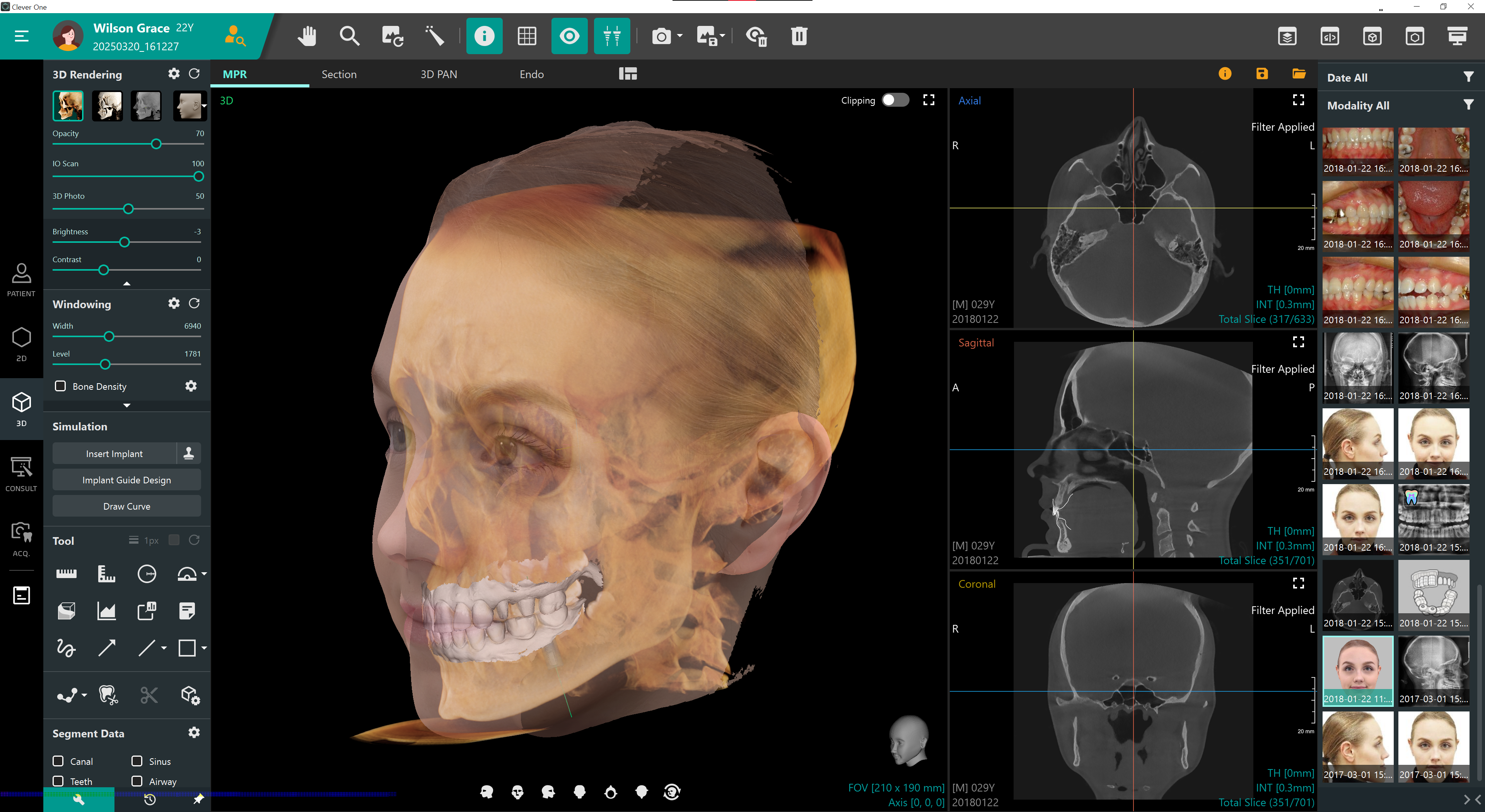The width and height of the screenshot is (1485, 812).
Task: Switch to the 3D PAN tab
Action: [438, 74]
